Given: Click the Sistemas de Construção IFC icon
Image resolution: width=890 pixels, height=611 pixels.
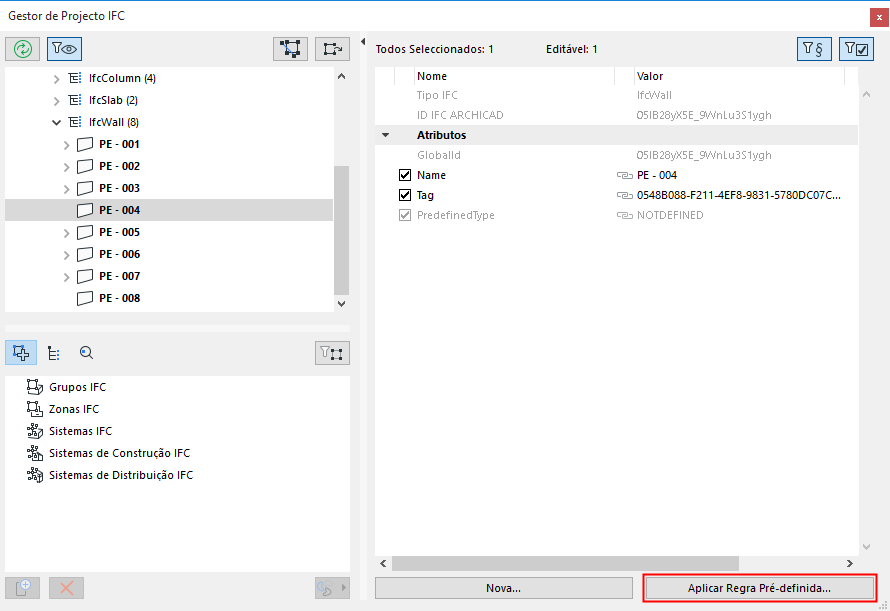Looking at the screenshot, I should click(x=35, y=453).
